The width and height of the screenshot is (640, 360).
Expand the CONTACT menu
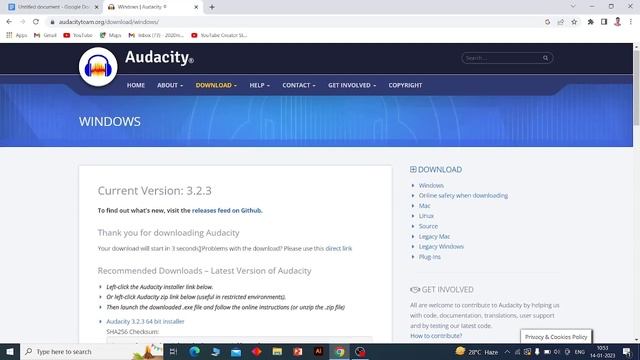pos(299,85)
